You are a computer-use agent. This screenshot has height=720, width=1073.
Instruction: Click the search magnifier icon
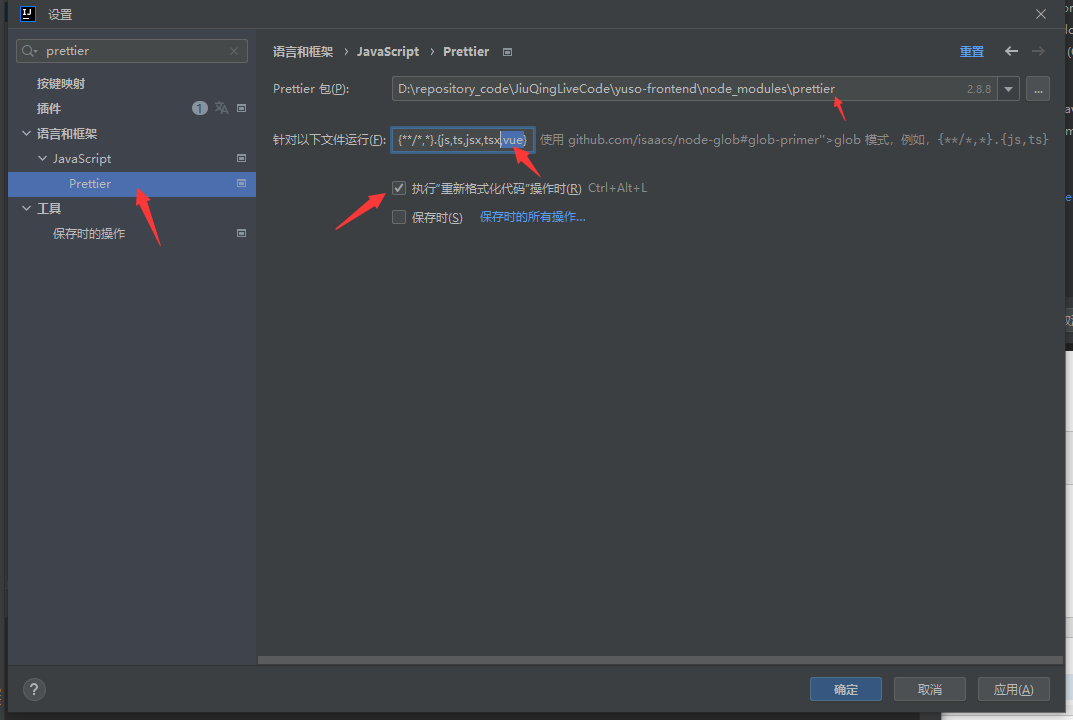point(29,51)
